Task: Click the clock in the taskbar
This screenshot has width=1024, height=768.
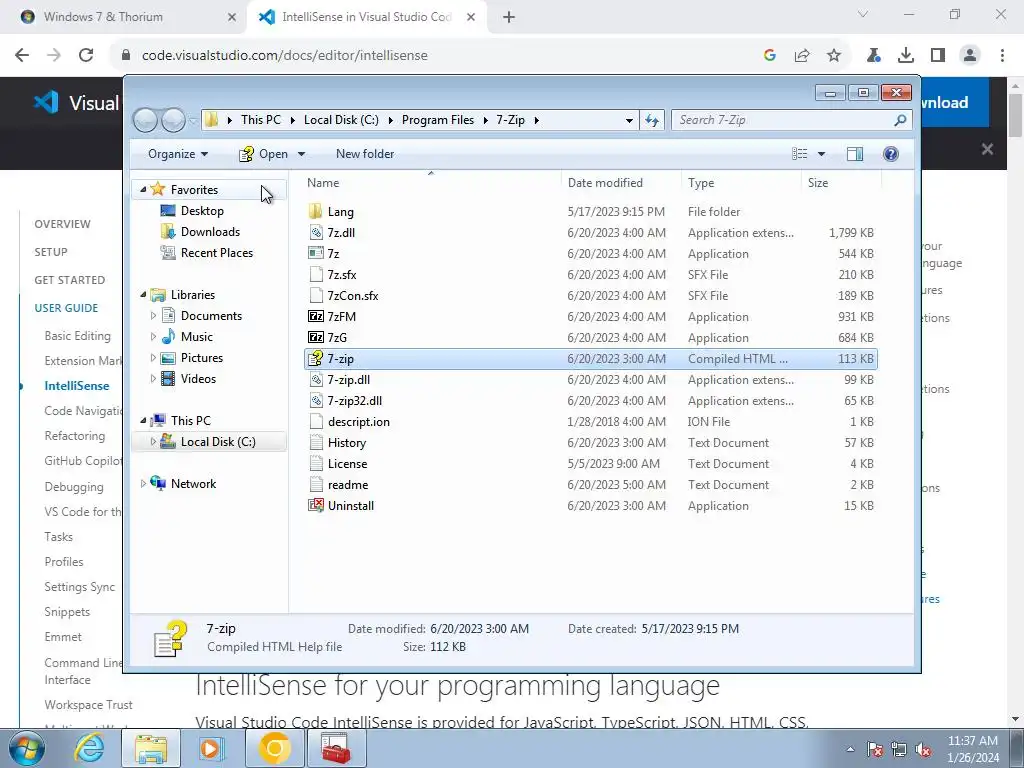Action: click(973, 749)
